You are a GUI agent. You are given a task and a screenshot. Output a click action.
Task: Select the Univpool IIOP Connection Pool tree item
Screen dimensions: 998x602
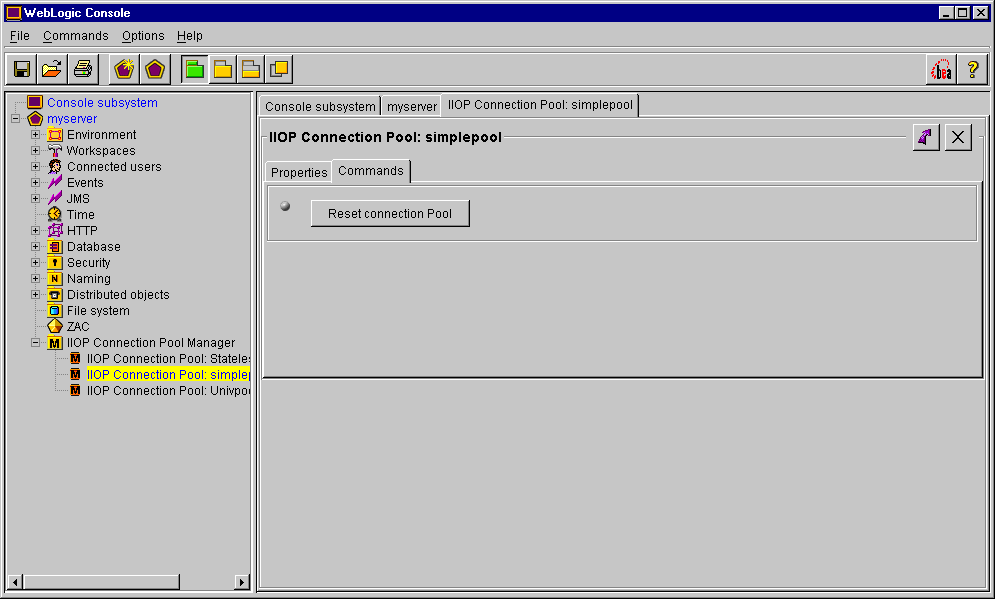click(169, 391)
